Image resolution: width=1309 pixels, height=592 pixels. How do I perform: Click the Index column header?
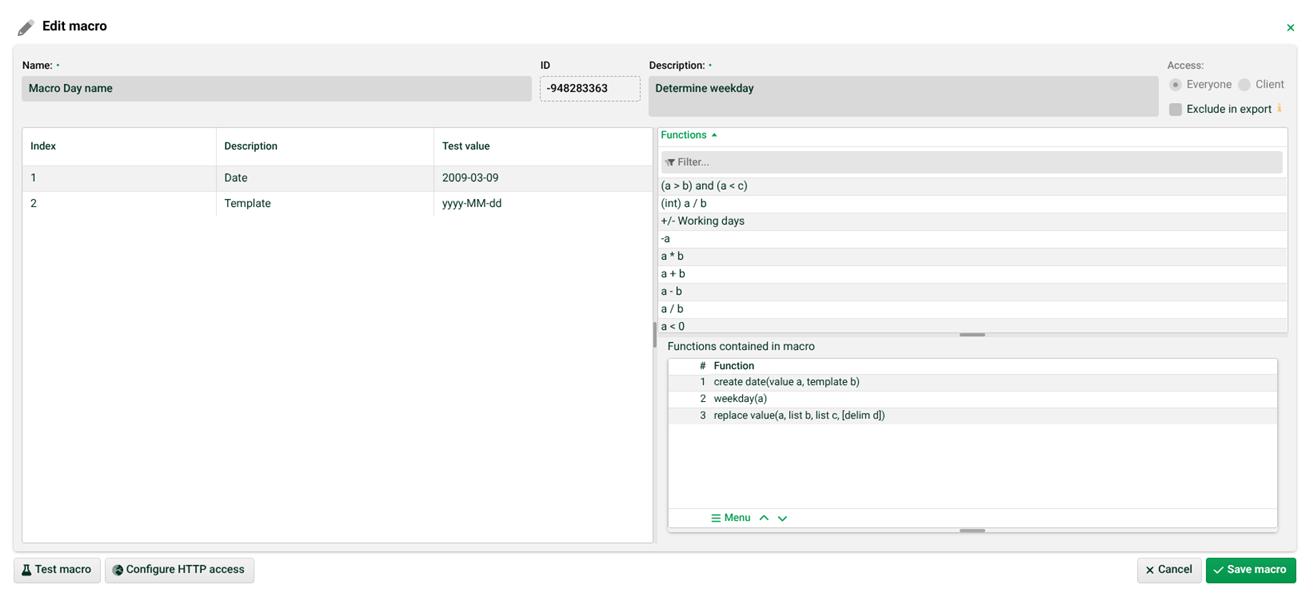click(x=119, y=146)
